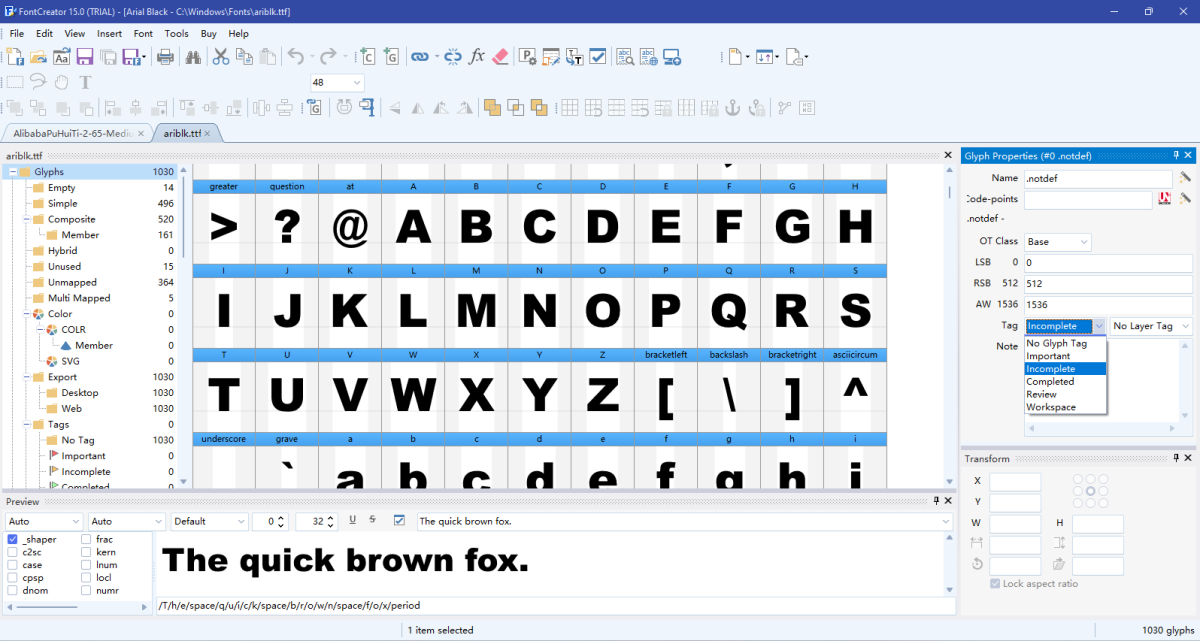Switch to the AlibabaPuHuiTi font tab
Viewport: 1200px width, 641px height.
click(x=73, y=133)
